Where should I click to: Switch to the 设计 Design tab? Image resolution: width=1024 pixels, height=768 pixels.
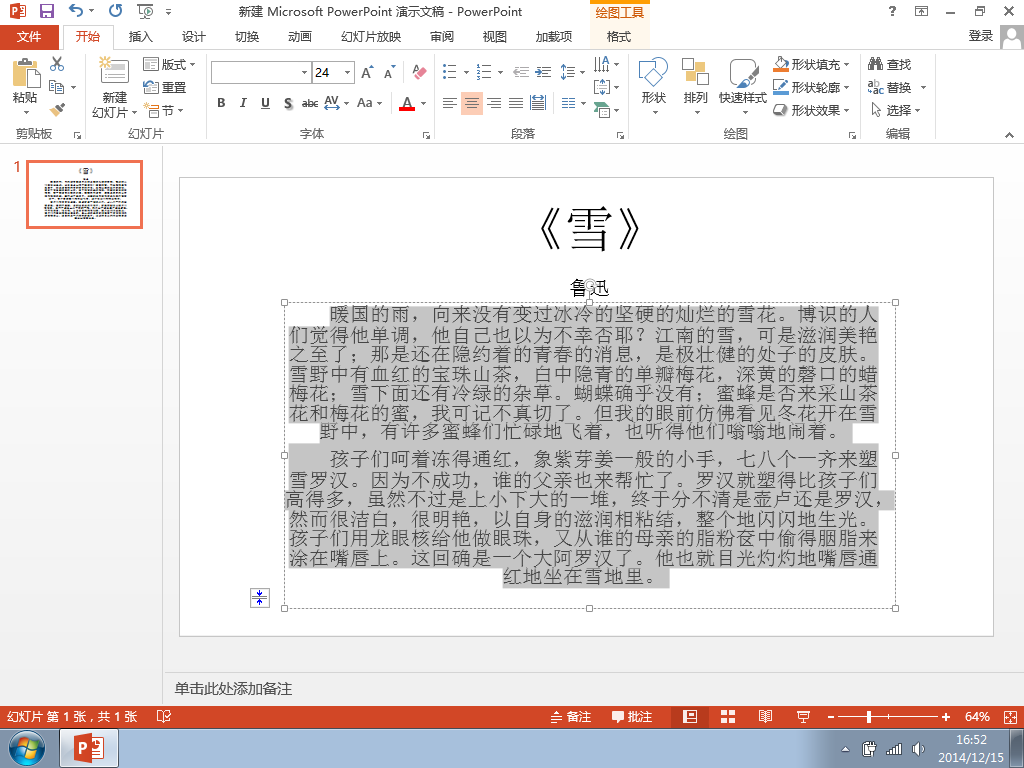point(193,37)
